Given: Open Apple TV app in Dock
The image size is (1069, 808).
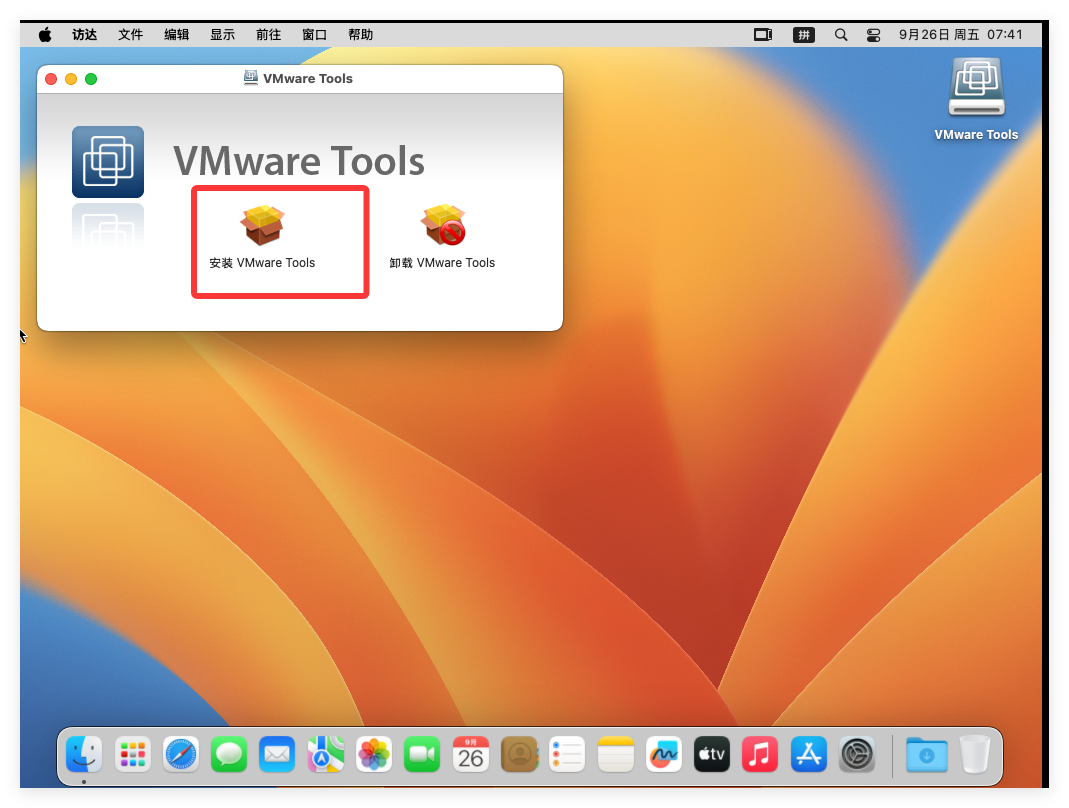Looking at the screenshot, I should coord(712,754).
